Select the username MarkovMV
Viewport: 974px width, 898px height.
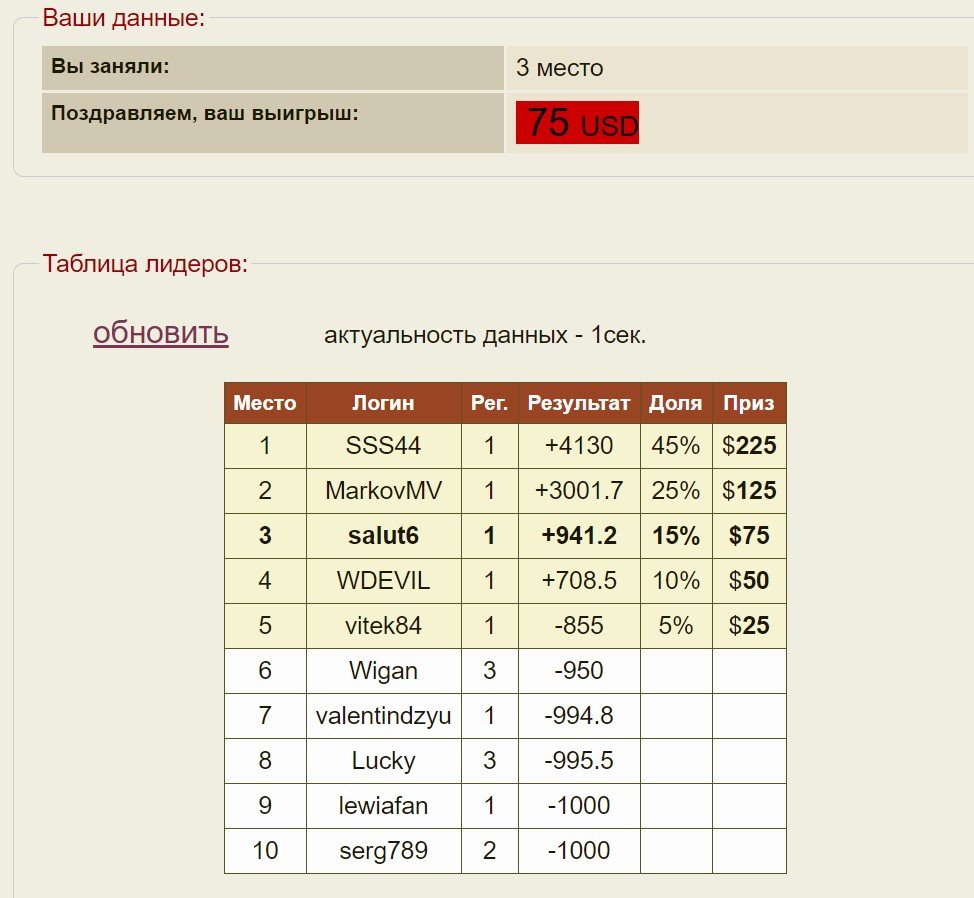click(x=383, y=491)
